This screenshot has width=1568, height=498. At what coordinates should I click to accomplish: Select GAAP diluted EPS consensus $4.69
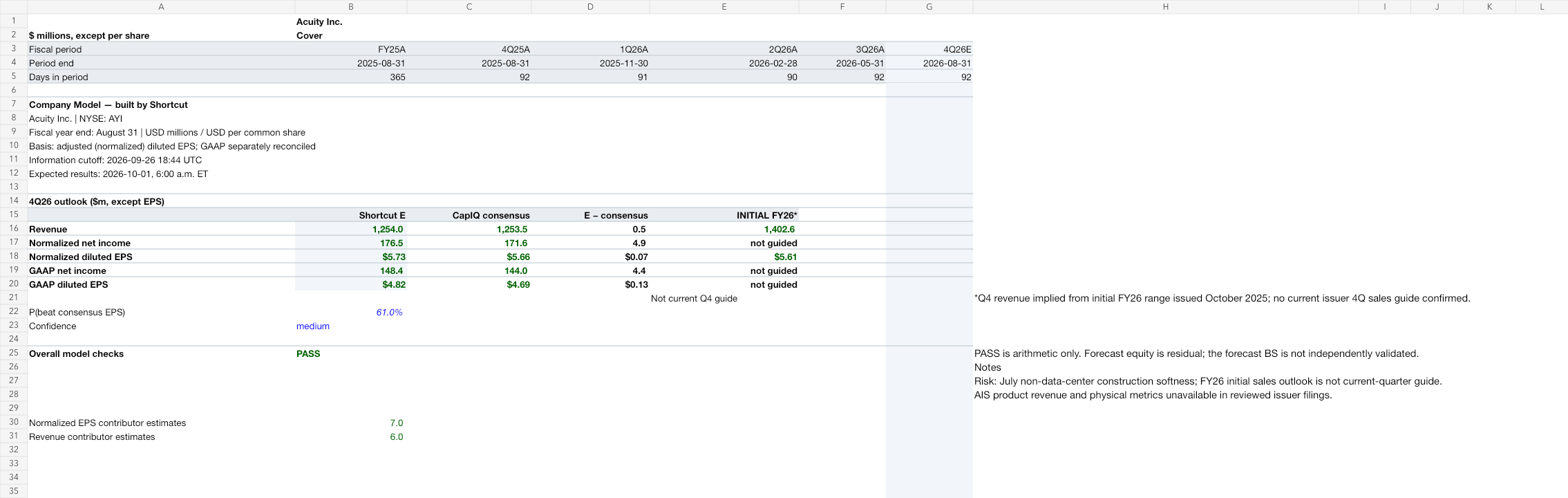click(x=469, y=284)
